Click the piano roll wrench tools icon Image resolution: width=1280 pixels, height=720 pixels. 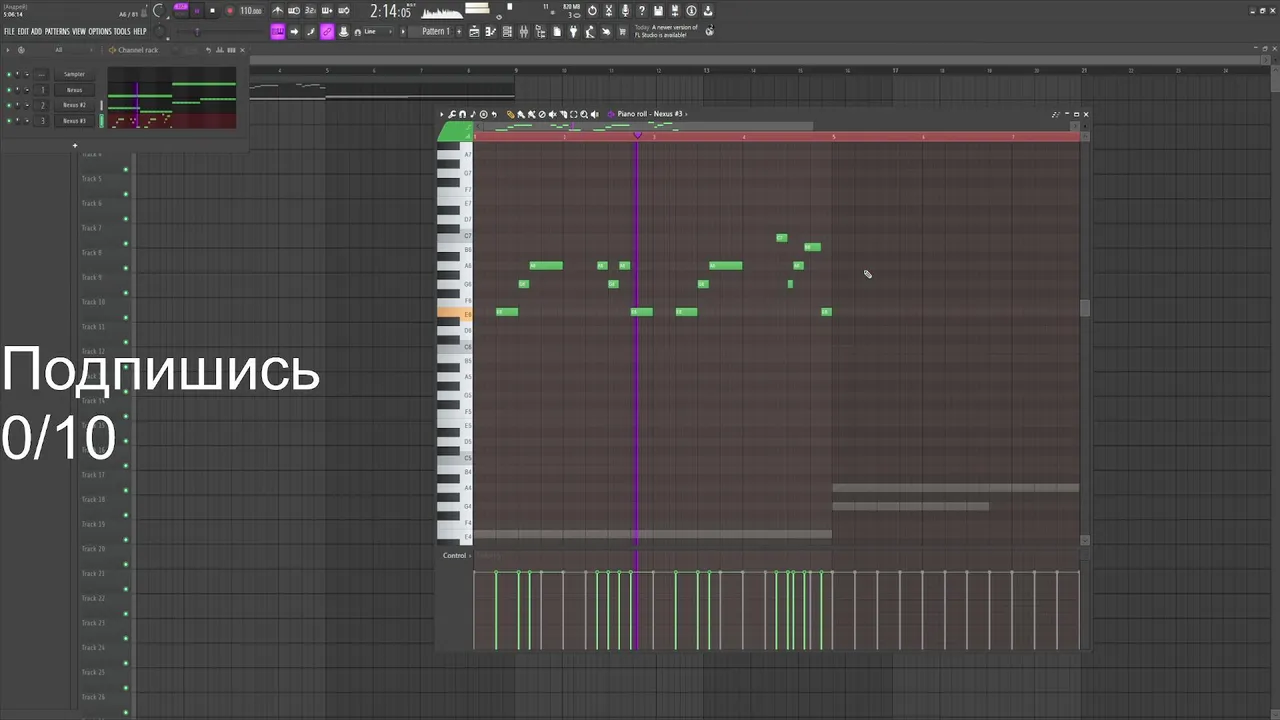click(x=451, y=114)
